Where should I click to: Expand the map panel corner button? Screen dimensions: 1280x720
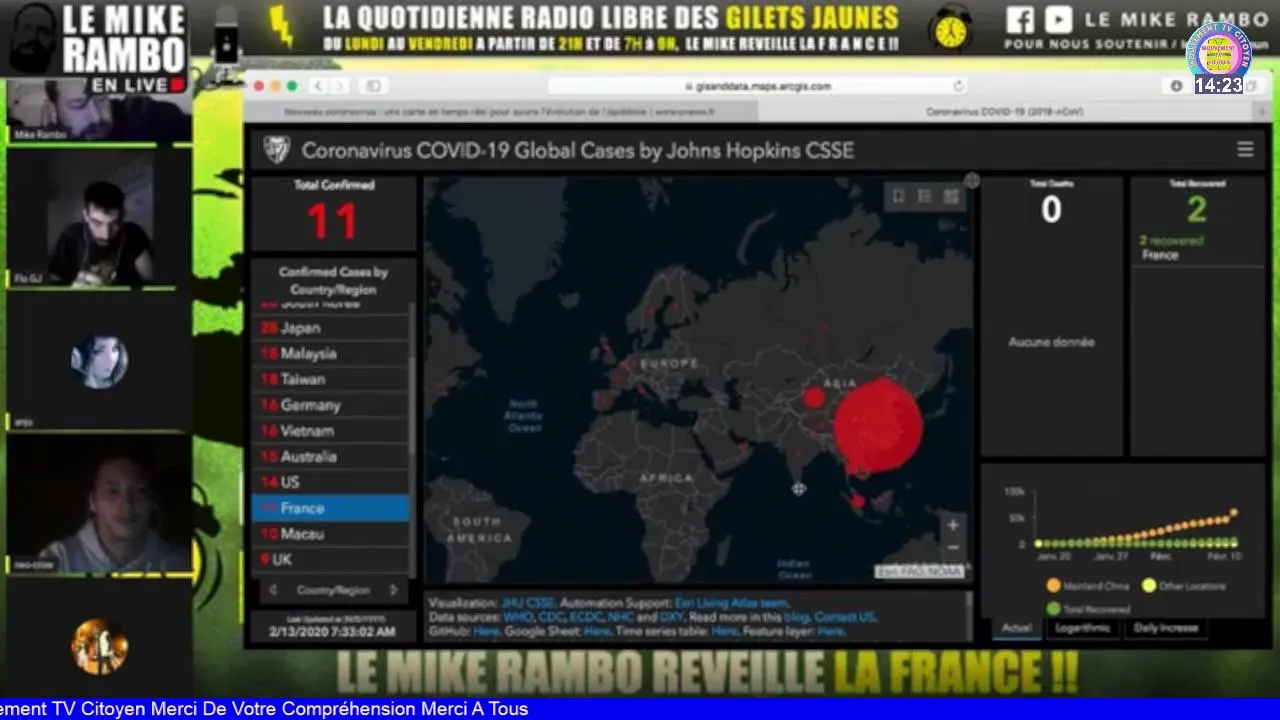point(971,181)
